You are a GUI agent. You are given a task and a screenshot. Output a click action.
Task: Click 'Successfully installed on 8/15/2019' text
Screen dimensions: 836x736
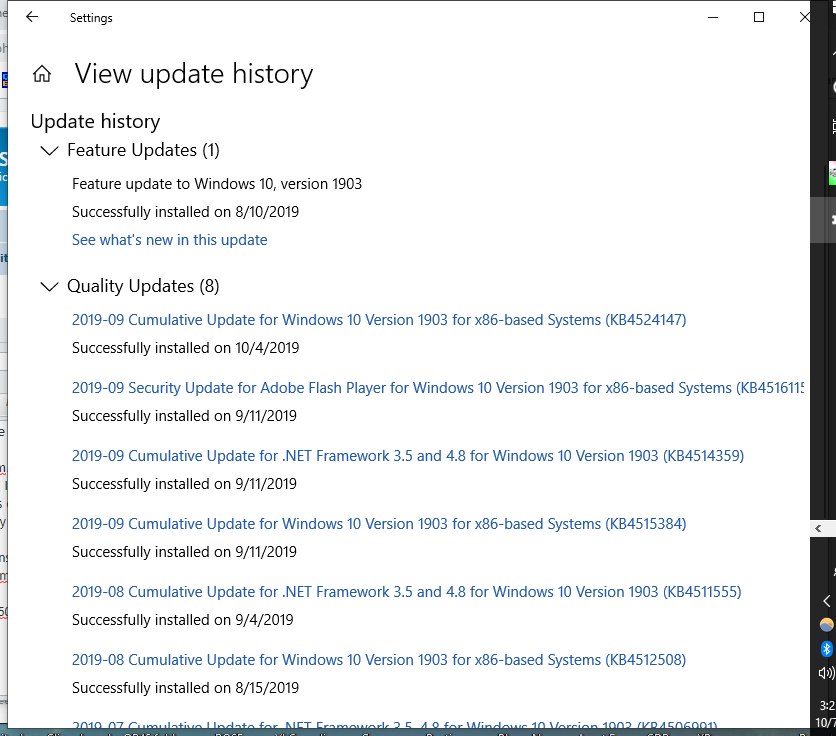pyautogui.click(x=186, y=688)
